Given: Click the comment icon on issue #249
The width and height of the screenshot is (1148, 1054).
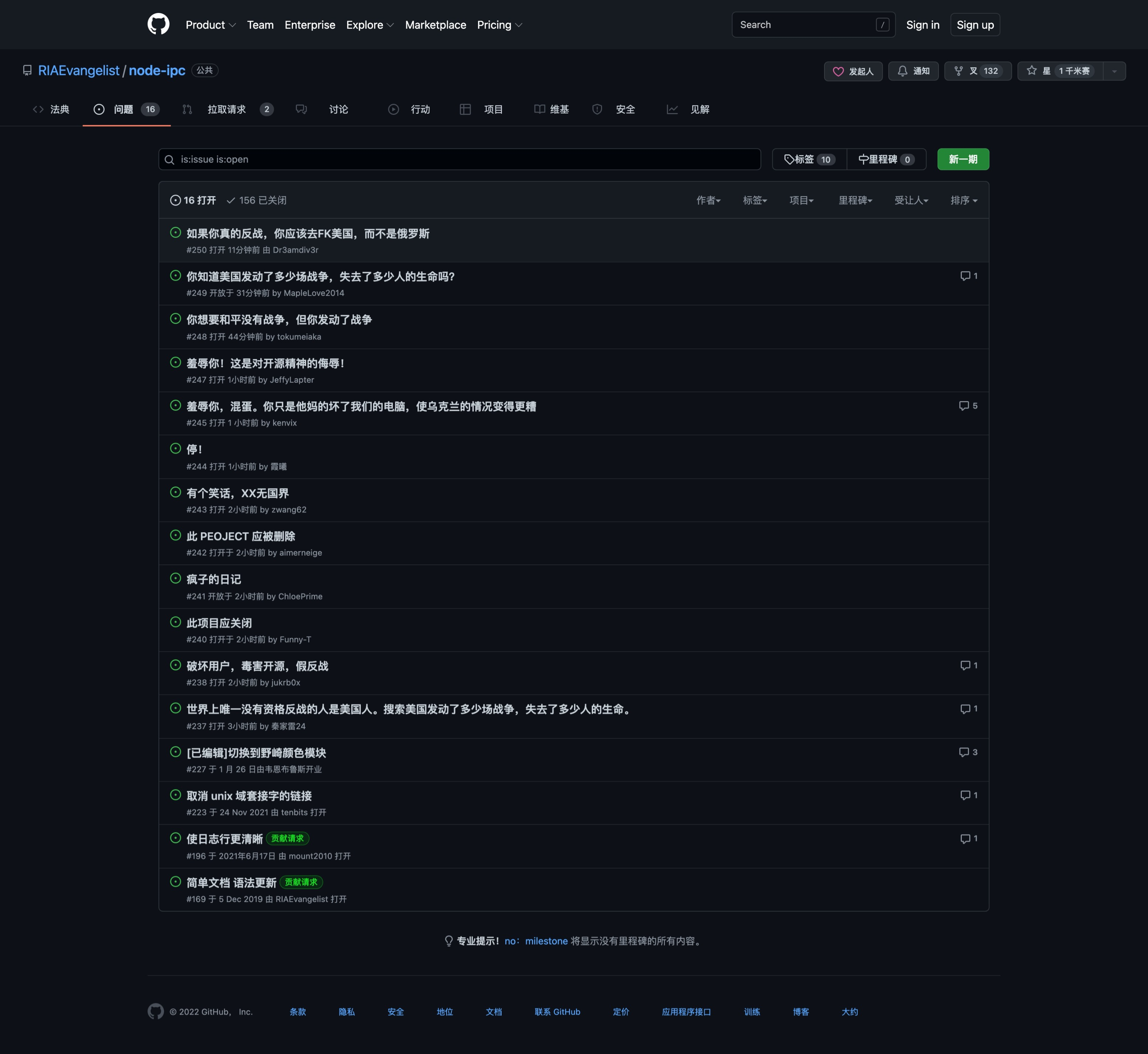Looking at the screenshot, I should click(965, 276).
